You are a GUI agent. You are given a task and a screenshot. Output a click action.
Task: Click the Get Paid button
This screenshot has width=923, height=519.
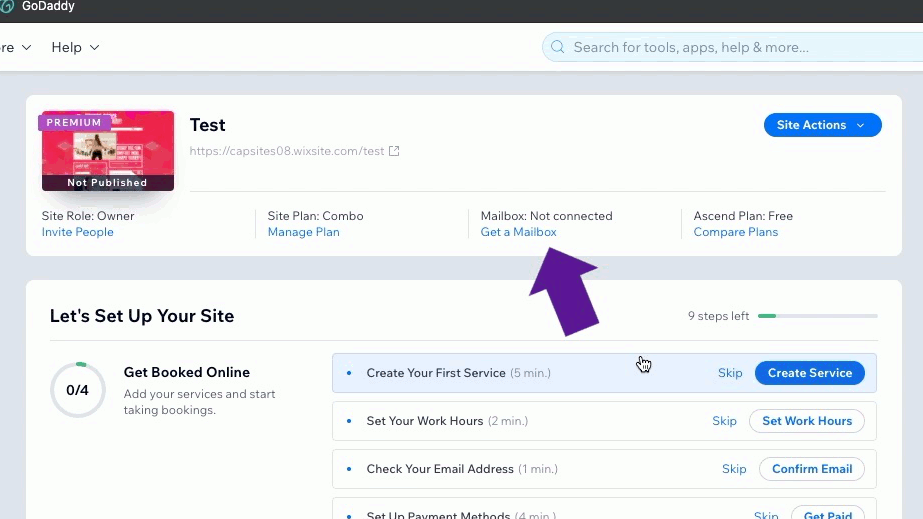pos(828,514)
